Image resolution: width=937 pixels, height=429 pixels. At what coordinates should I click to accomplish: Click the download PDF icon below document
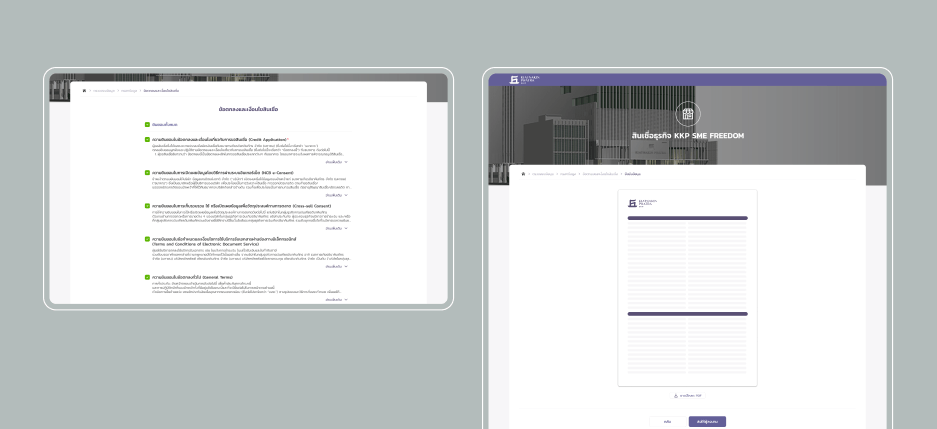tap(677, 396)
